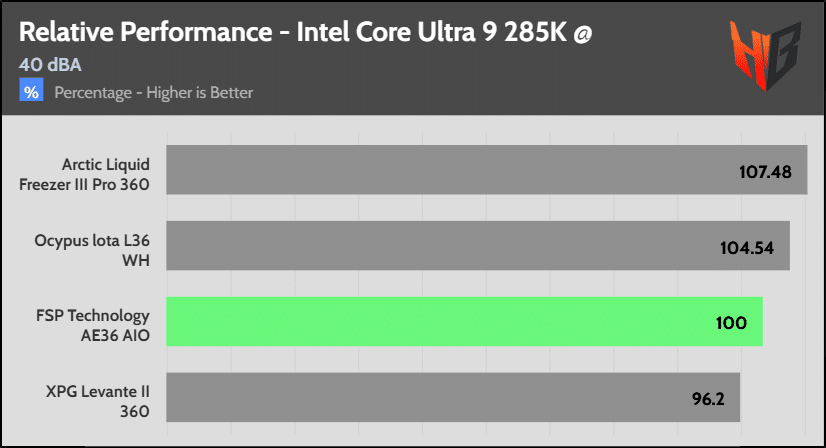This screenshot has height=448, width=826.
Task: Click the Percentage - Higher is Better legend
Action: tap(153, 93)
